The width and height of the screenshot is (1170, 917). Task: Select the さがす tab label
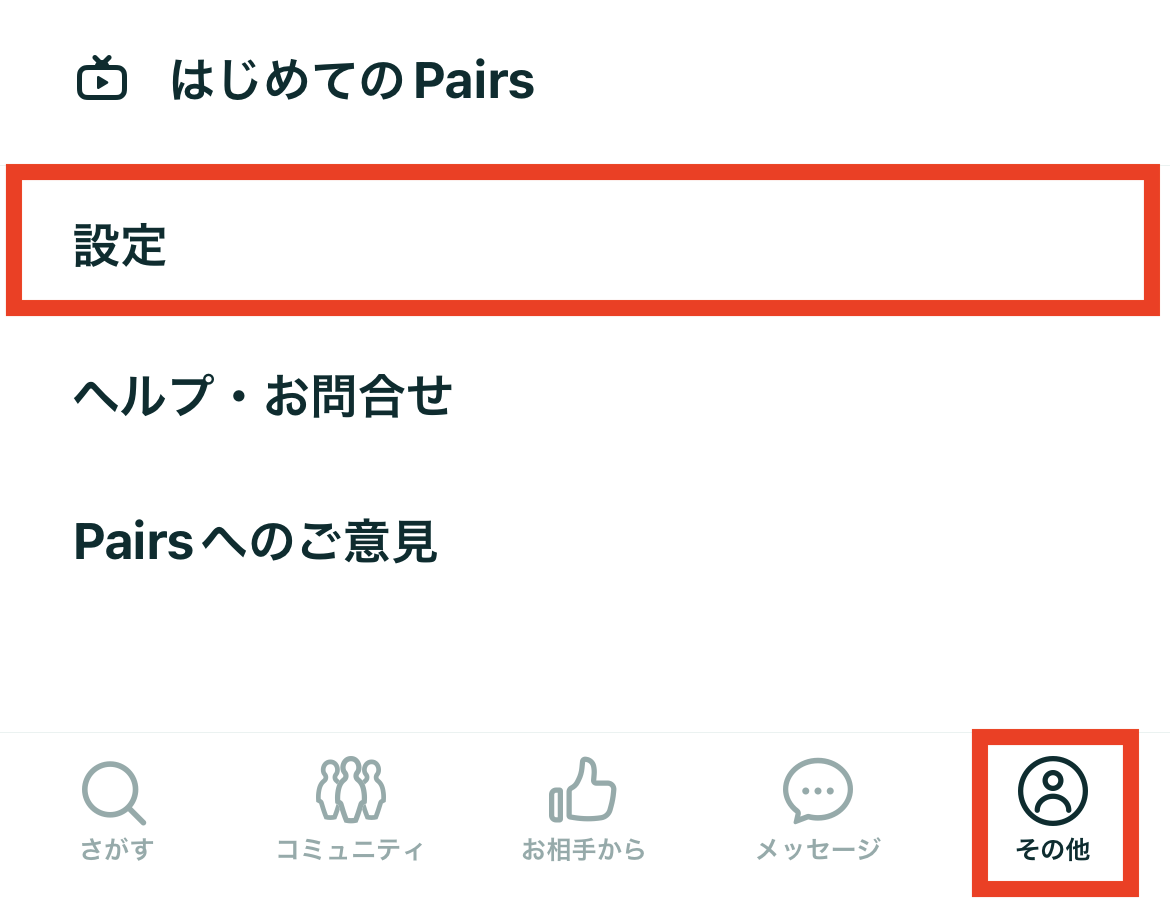pos(117,849)
